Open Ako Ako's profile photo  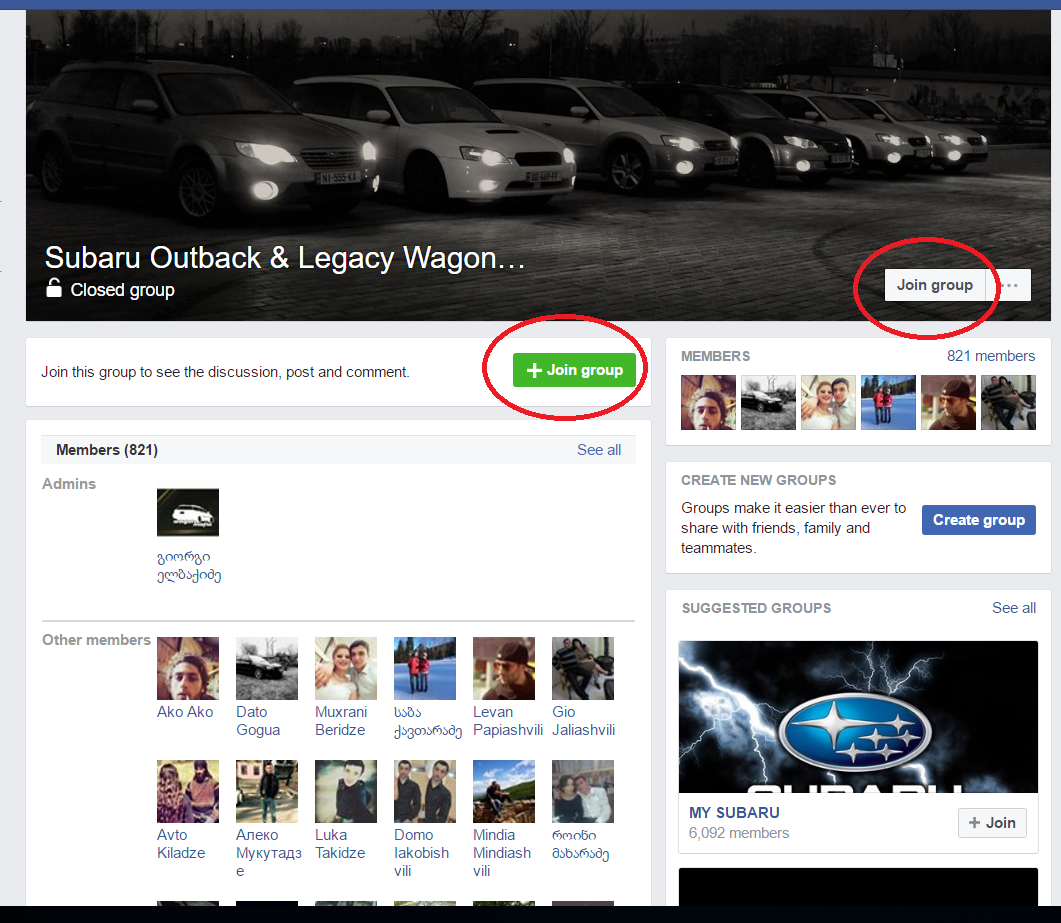(x=188, y=668)
